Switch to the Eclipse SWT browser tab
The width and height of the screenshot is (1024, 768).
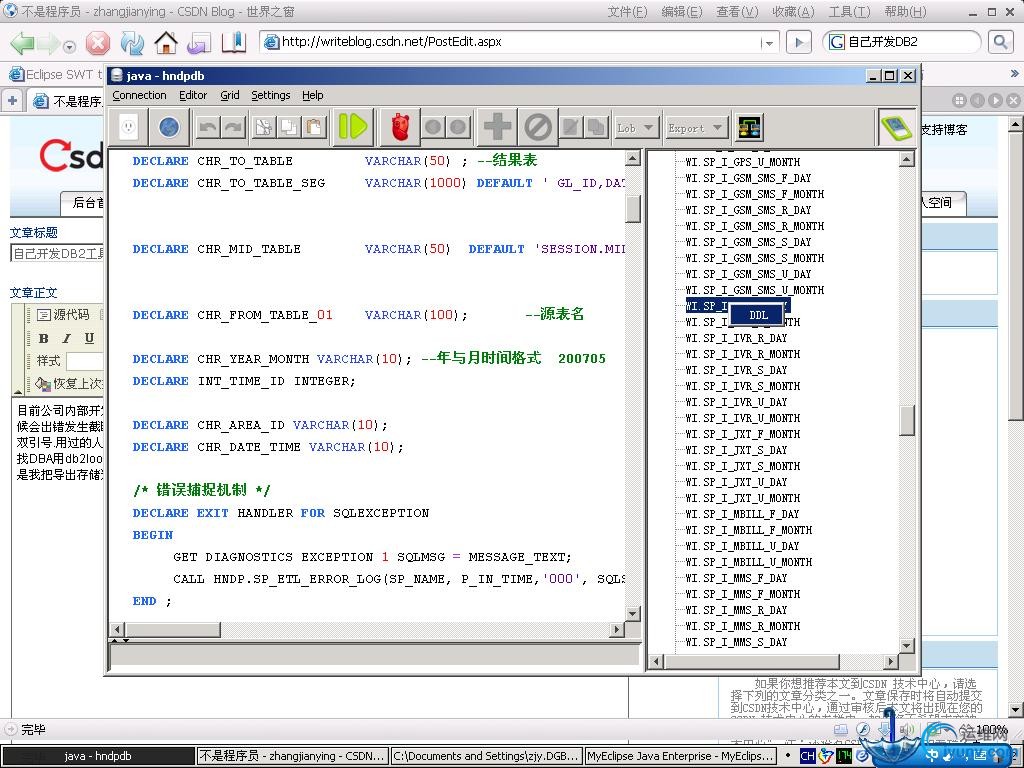pyautogui.click(x=56, y=74)
